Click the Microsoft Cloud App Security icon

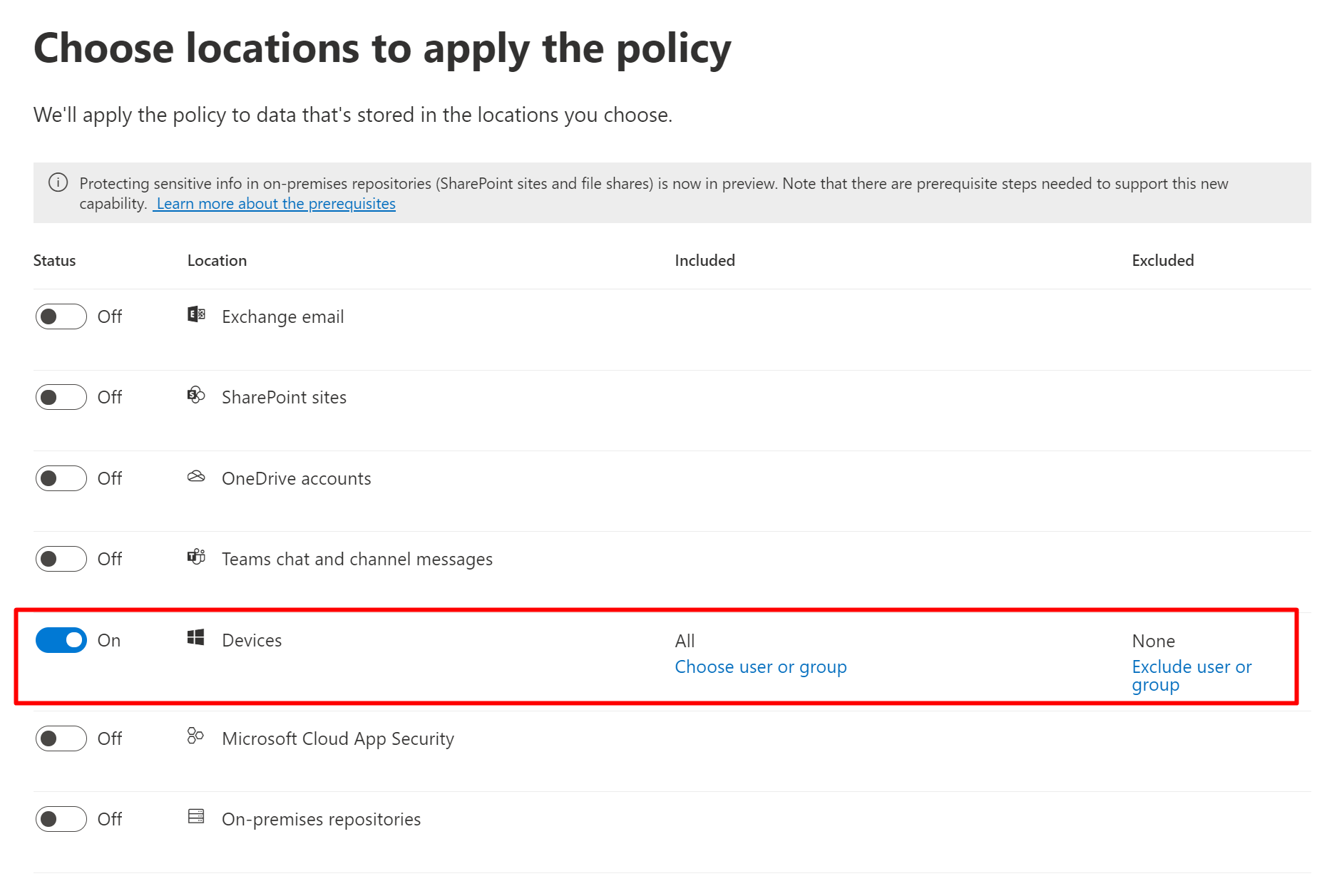(195, 736)
